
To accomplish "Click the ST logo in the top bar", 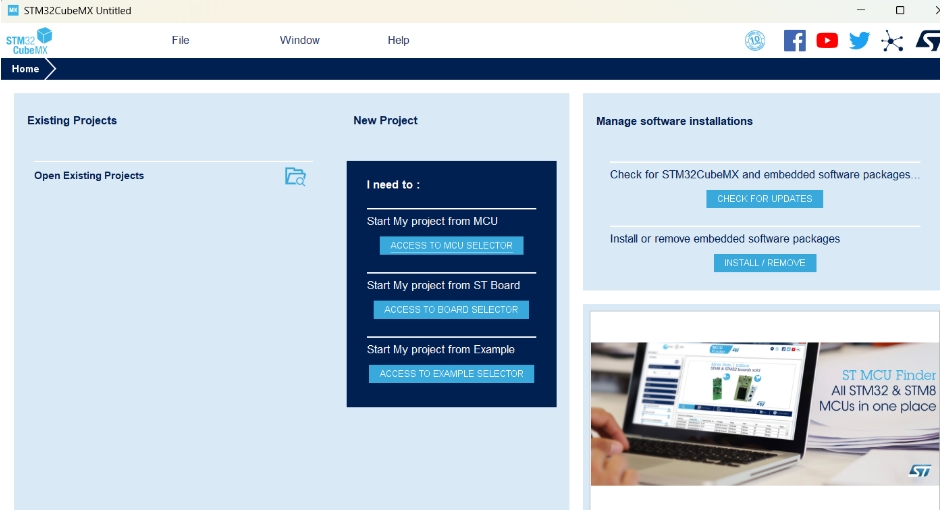I will (x=928, y=41).
